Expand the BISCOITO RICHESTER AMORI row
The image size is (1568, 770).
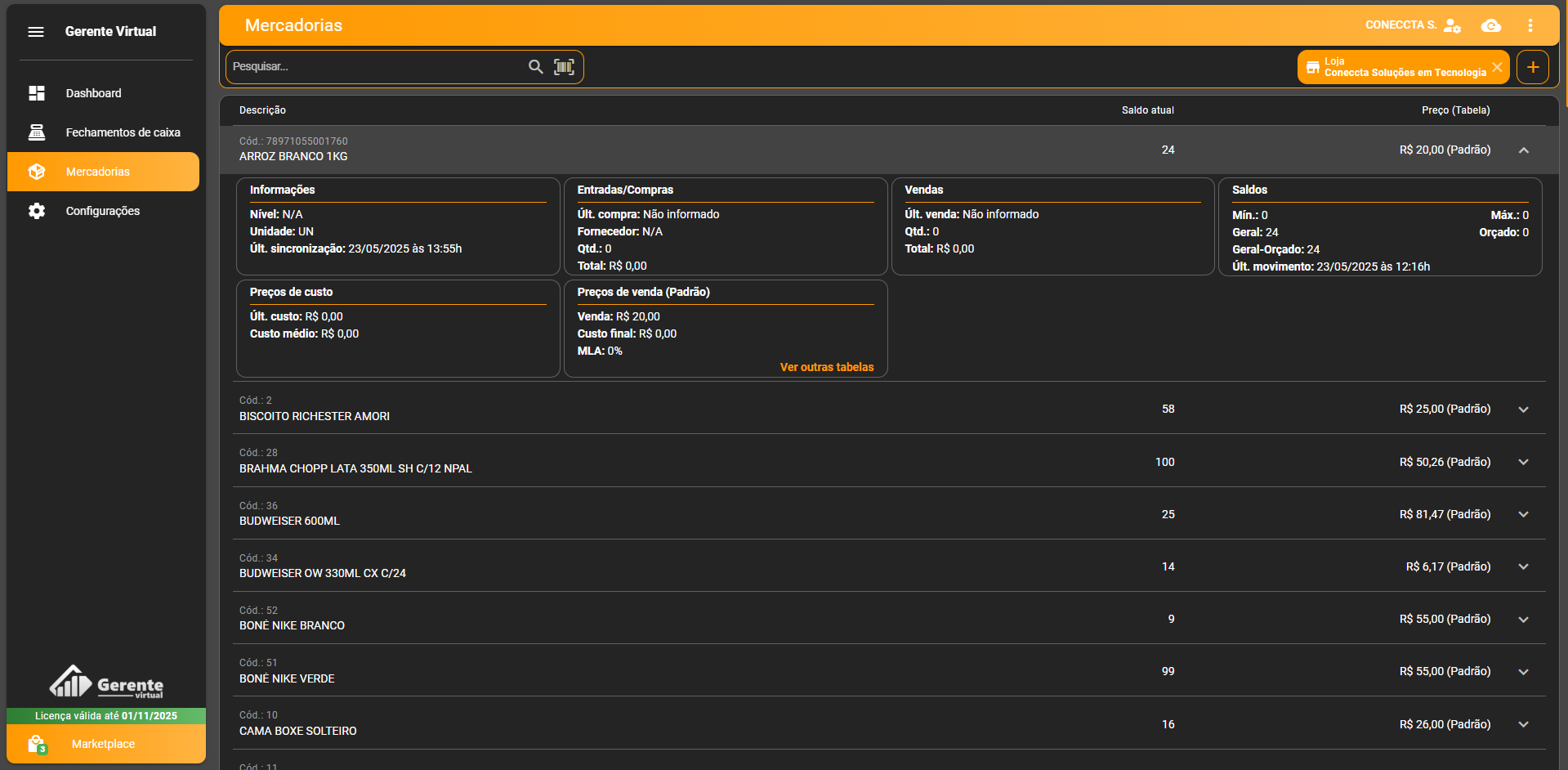pos(1523,410)
